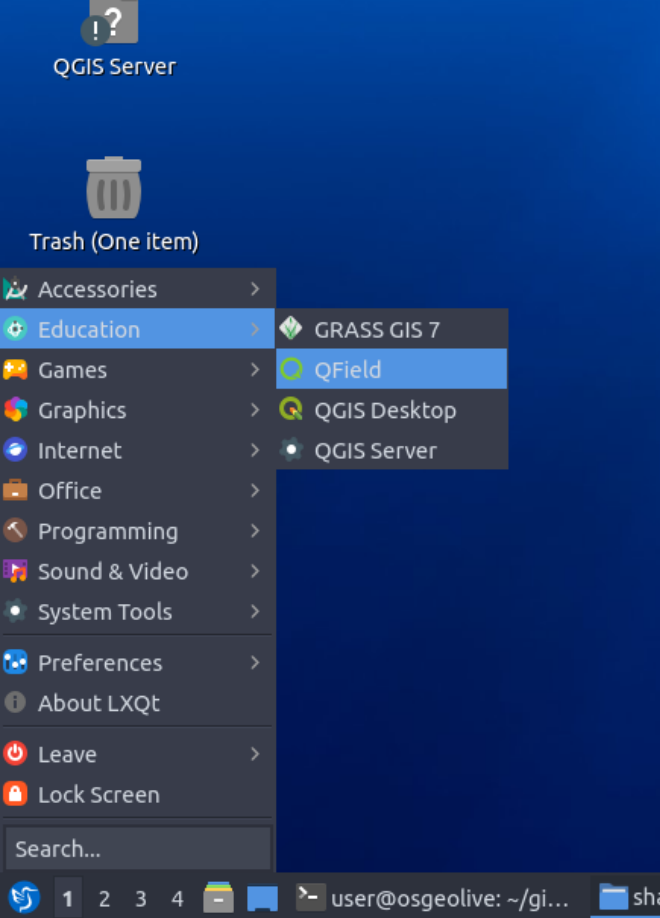Focus the menu Search field
The image size is (660, 918).
[x=138, y=848]
